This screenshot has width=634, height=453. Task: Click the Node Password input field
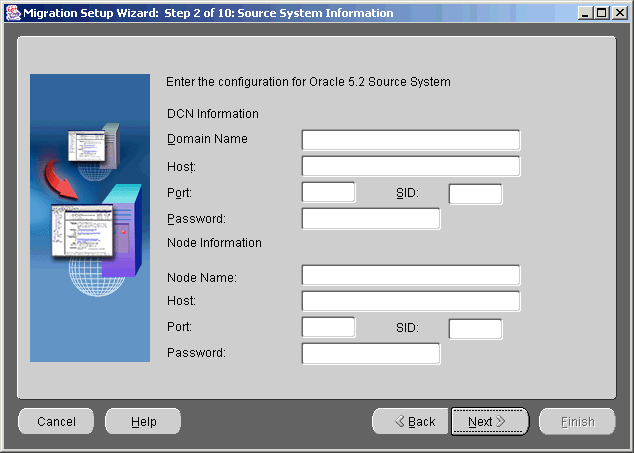coord(371,354)
